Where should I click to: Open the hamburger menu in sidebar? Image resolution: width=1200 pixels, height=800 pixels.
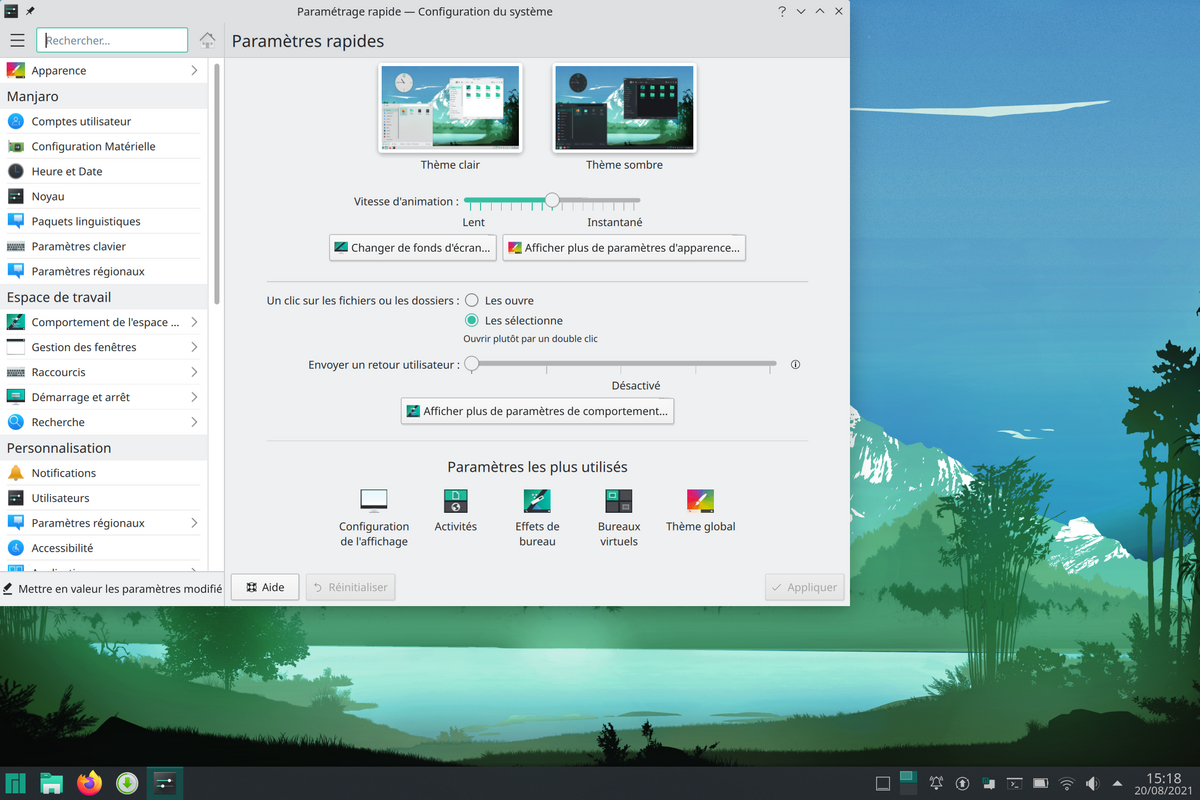(17, 40)
